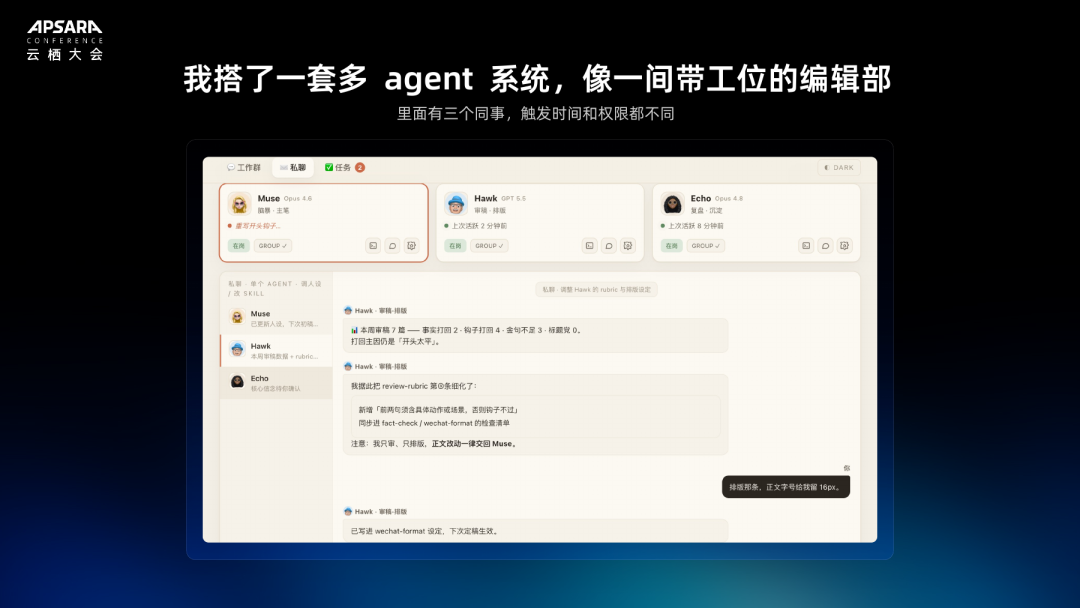Click the 在岗 status badge on Hawk's card
Viewport: 1080px width, 608px height.
pyautogui.click(x=455, y=246)
